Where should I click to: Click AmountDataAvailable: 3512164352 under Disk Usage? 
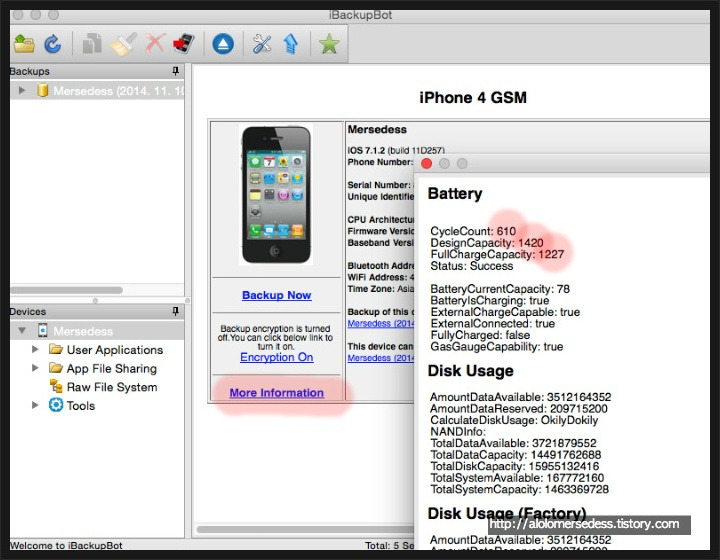(x=521, y=397)
